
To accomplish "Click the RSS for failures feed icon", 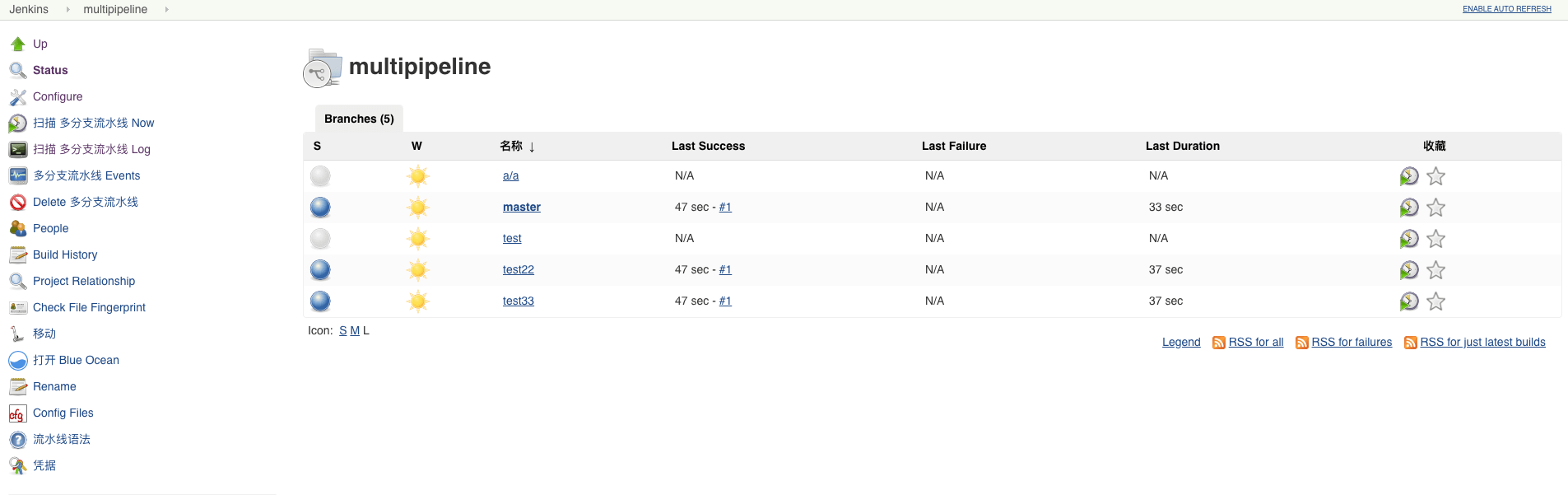I will [x=1302, y=343].
